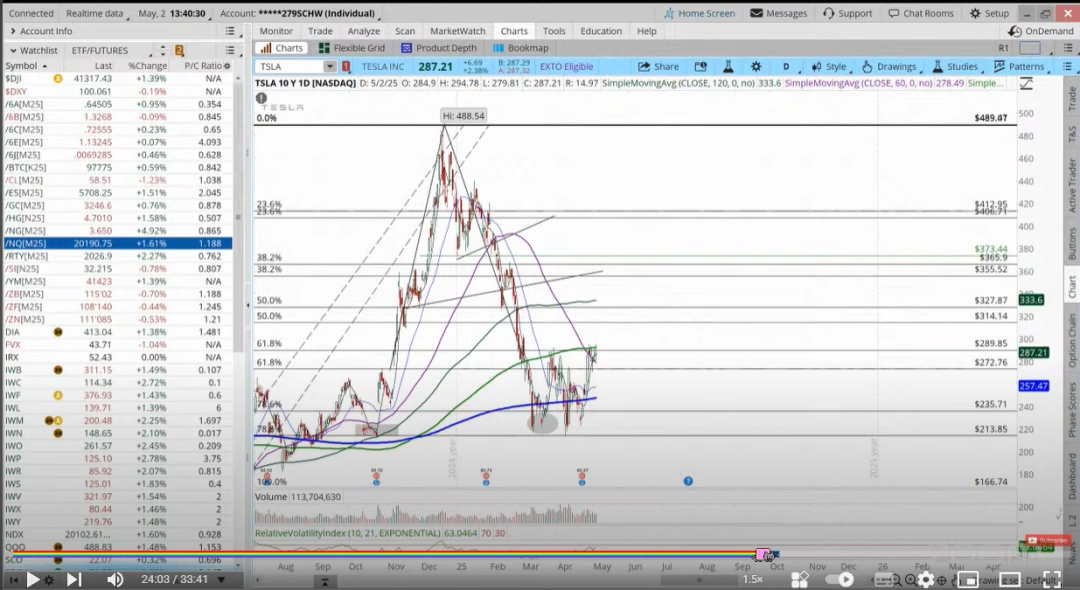Image resolution: width=1080 pixels, height=590 pixels.
Task: Open the Watchlist panel menu icon
Action: click(230, 50)
